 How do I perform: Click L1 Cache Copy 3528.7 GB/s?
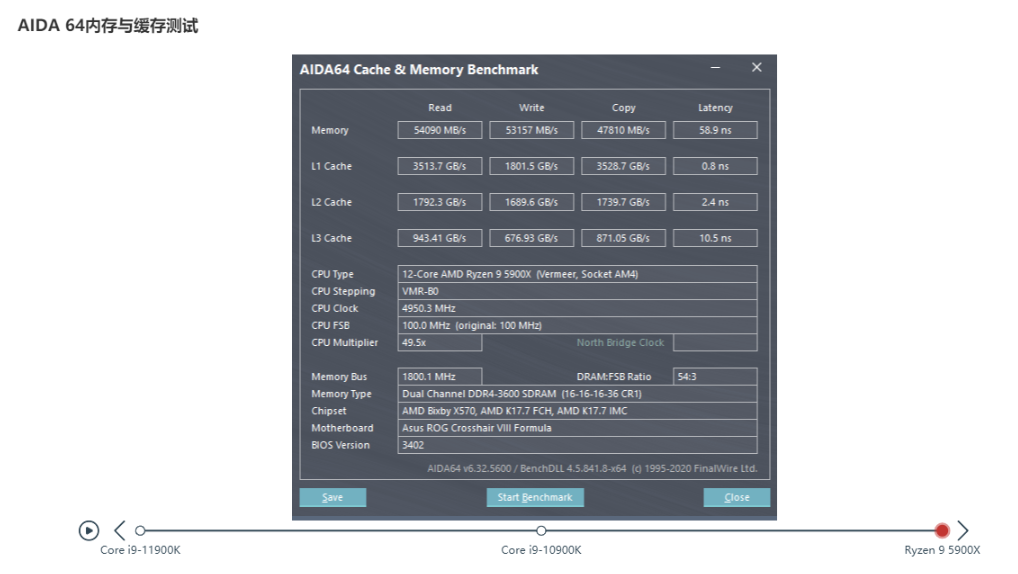coord(623,166)
